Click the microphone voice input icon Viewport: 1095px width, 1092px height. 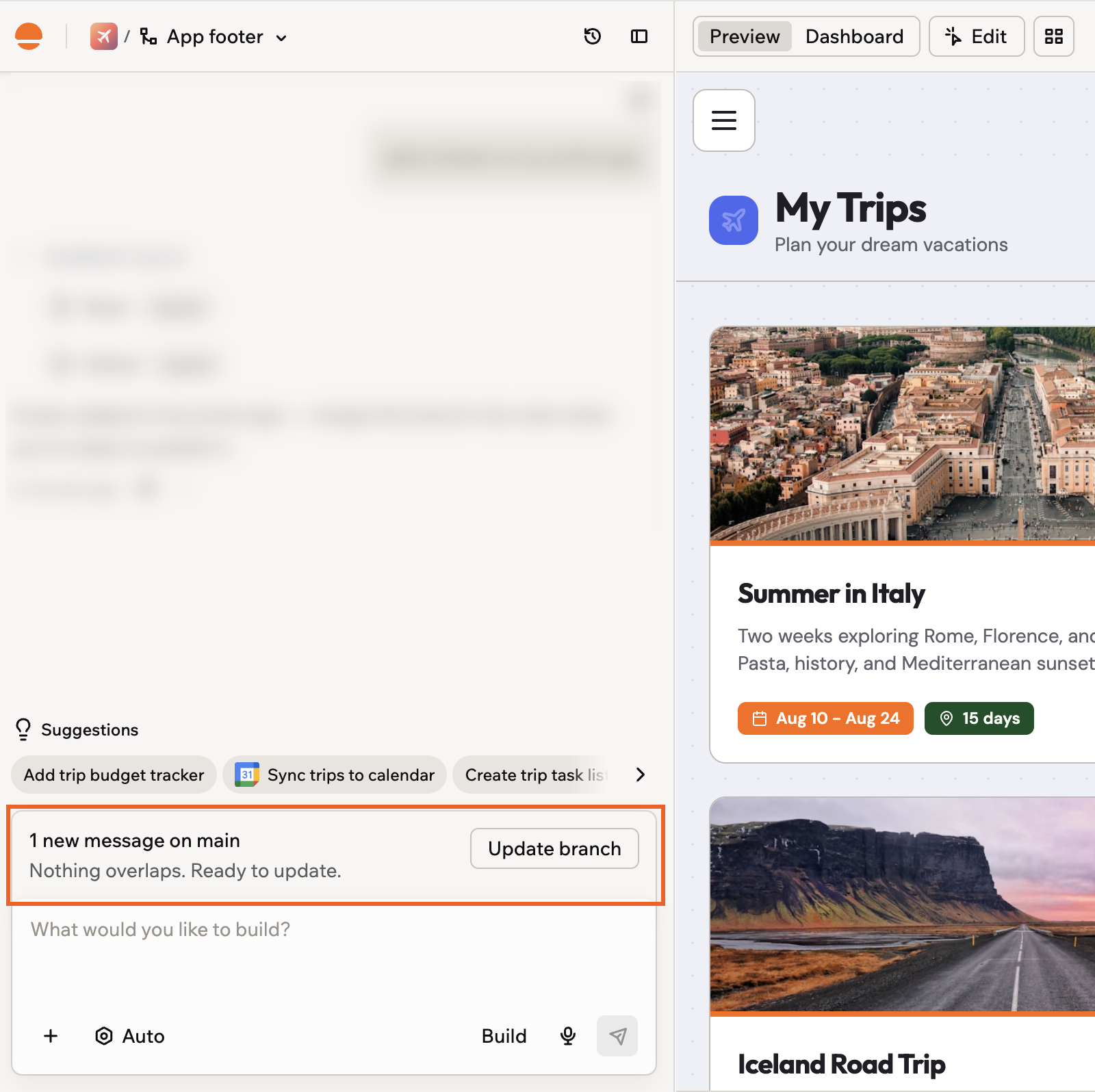[x=568, y=1036]
